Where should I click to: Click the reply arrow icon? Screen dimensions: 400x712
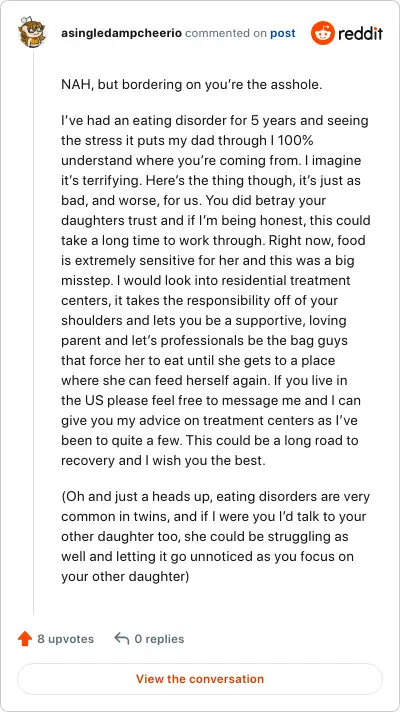(122, 639)
